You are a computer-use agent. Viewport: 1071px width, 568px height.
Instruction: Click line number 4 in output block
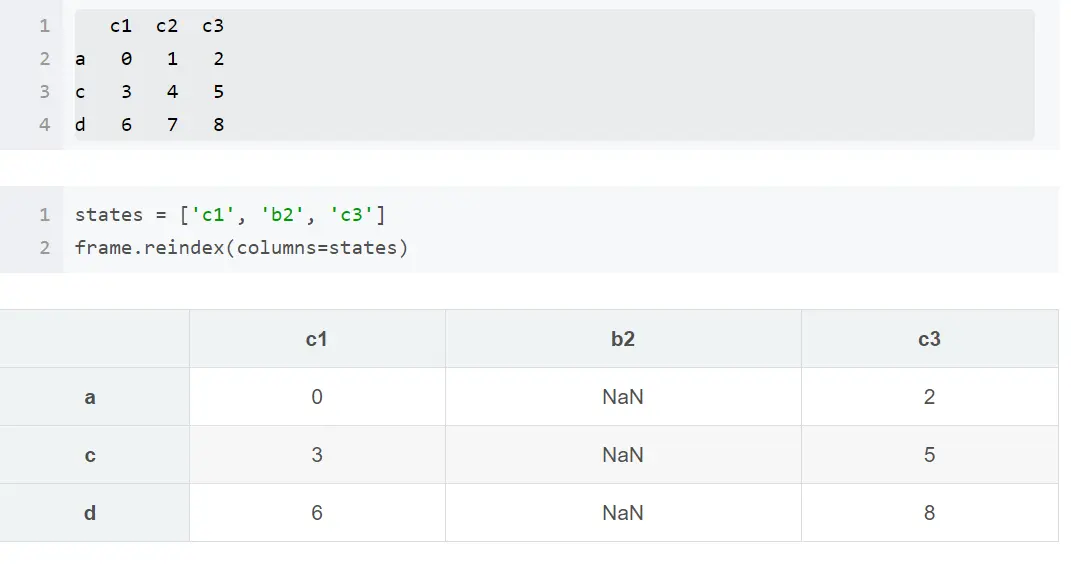(x=45, y=125)
